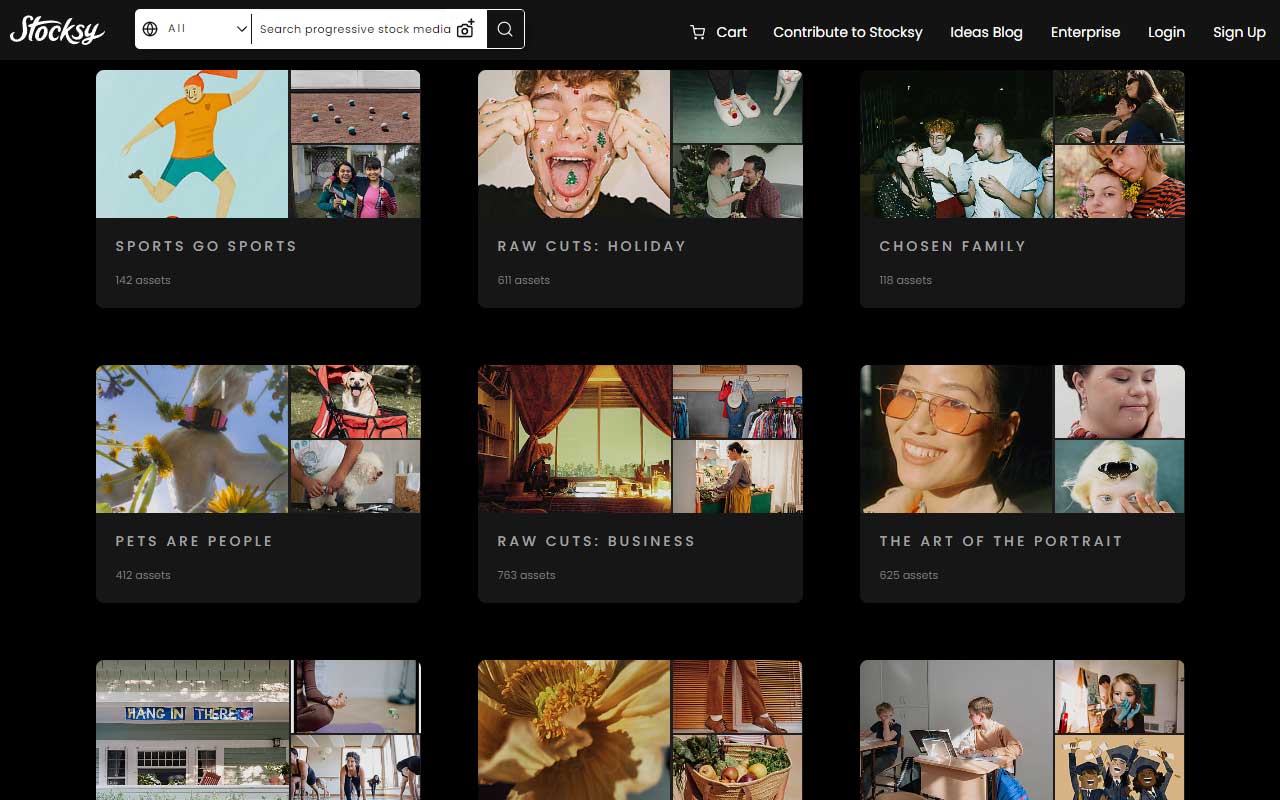Open the 'Raw Cuts: Holiday' gallery
Viewport: 1280px width, 800px height.
tap(592, 246)
